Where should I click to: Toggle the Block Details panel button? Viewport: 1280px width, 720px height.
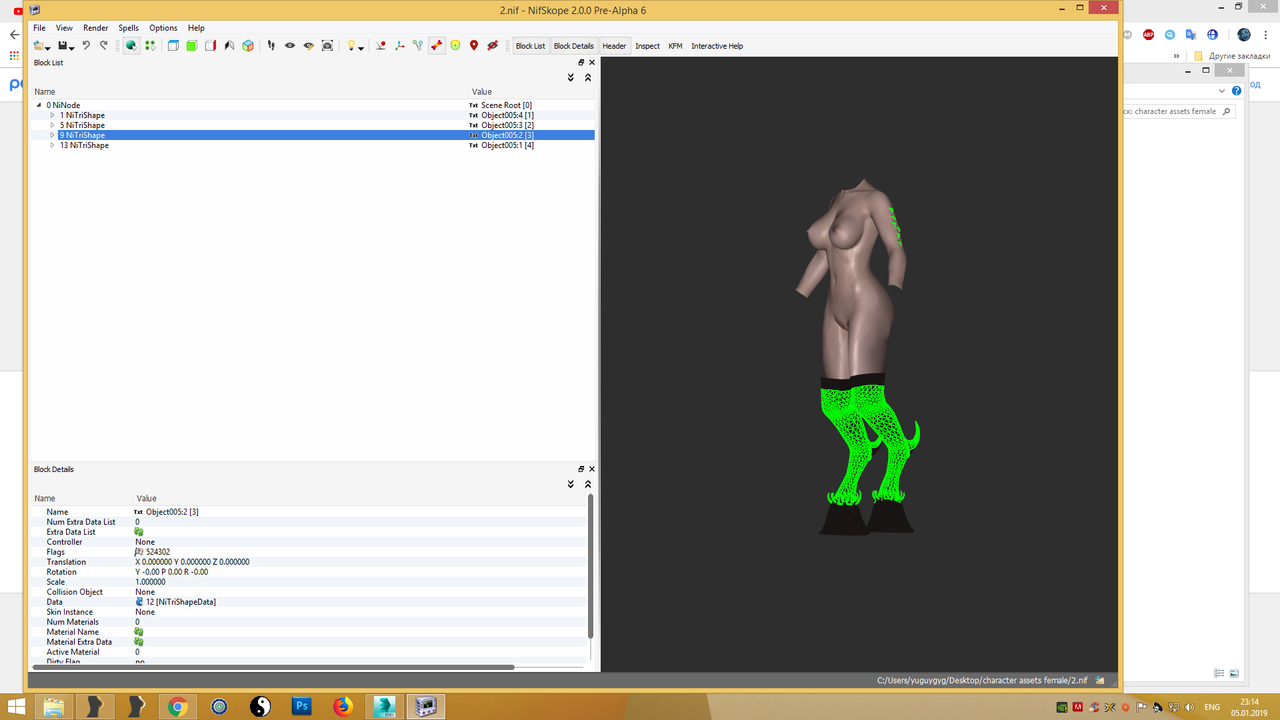(574, 46)
